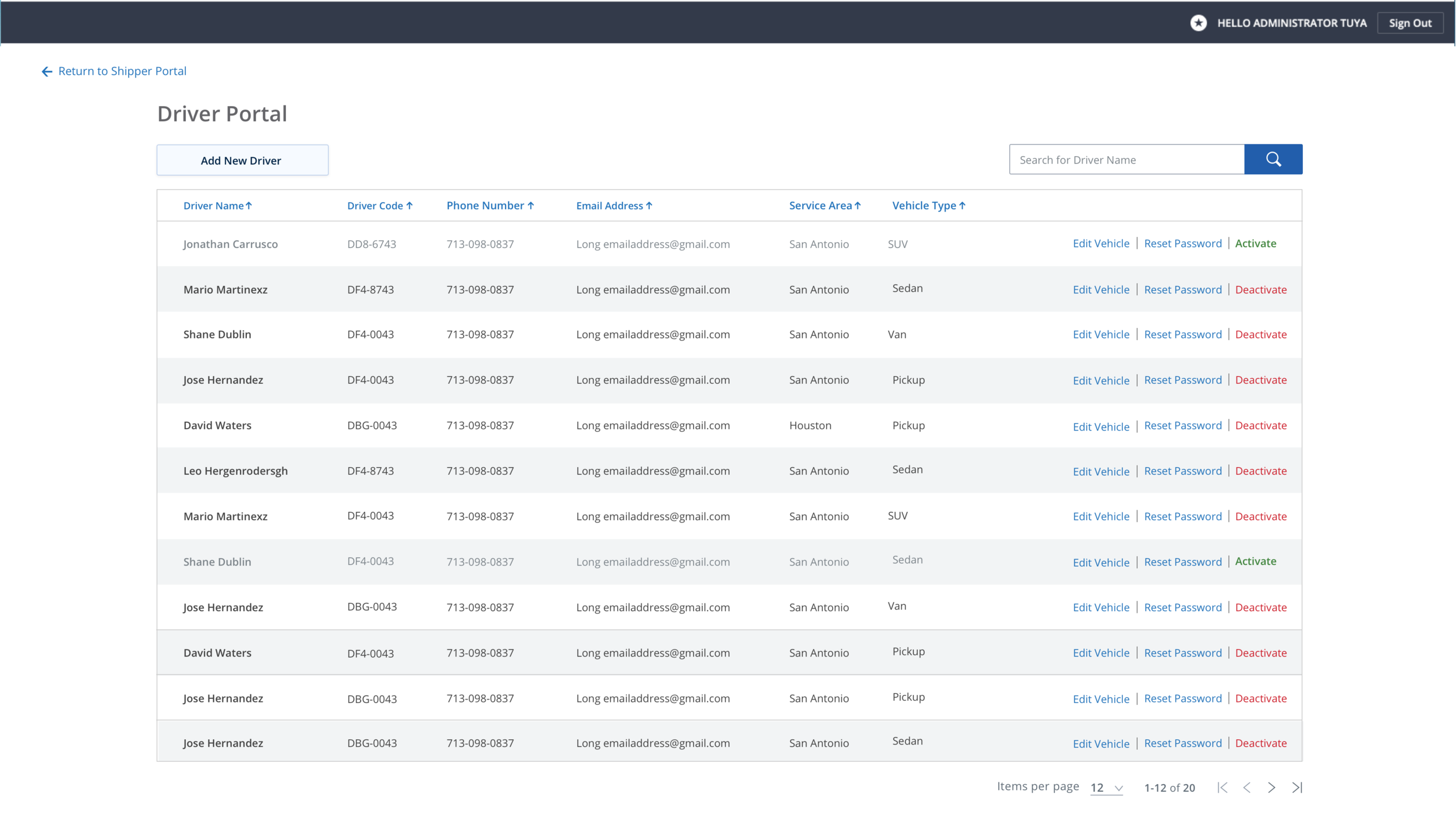Click HELLO ADMINISTRATOR TUYA greeting
Screen dimensions: 1456x819
1292,23
